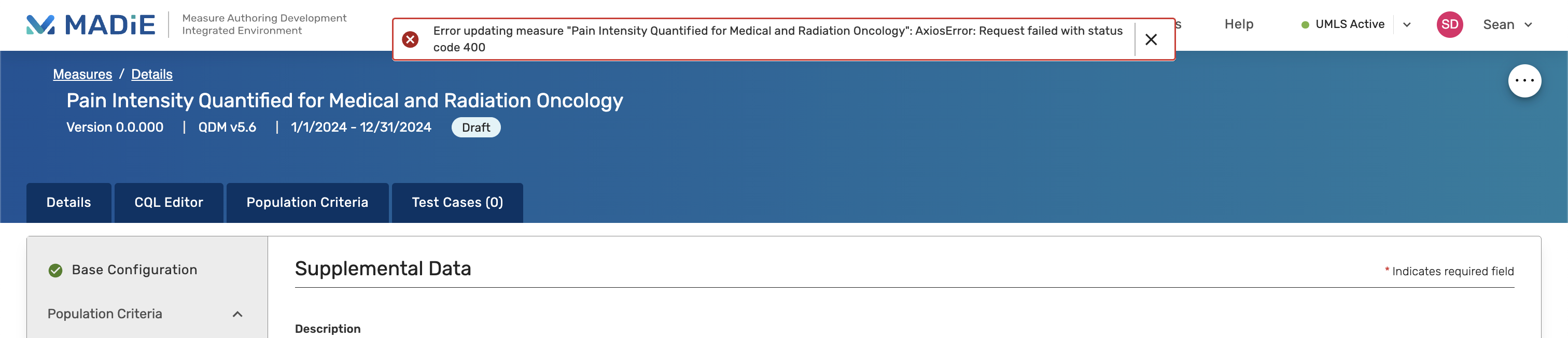Viewport: 1568px width, 338px height.
Task: Click the Base Configuration green checkmark icon
Action: pos(55,271)
